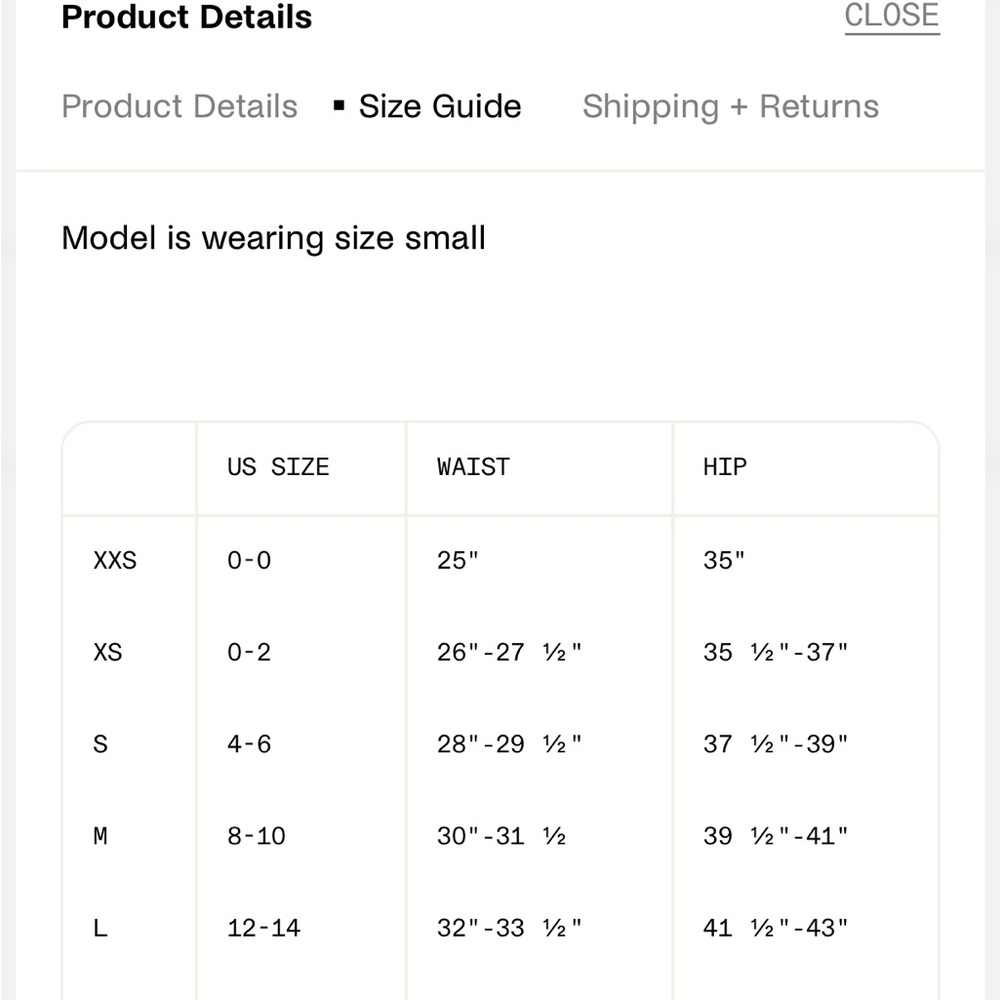Image resolution: width=1000 pixels, height=1000 pixels.
Task: Click the 25" waist cell
Action: click(457, 560)
